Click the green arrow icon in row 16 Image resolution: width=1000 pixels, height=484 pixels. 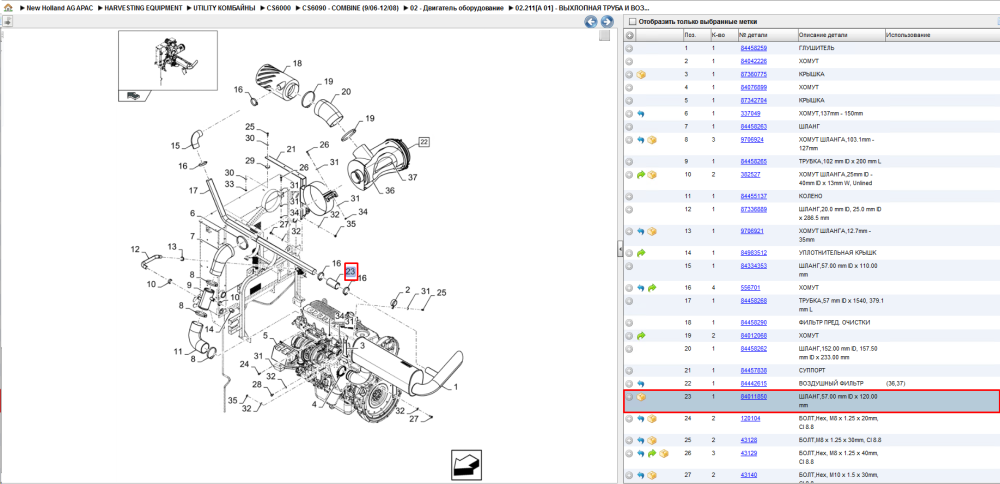tap(652, 288)
